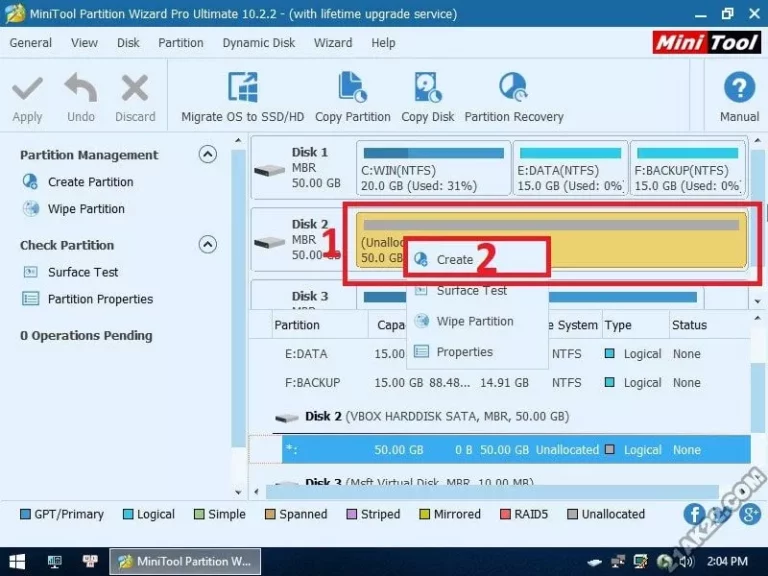Click the Undo arrow icon
This screenshot has width=768, height=576.
tap(81, 89)
